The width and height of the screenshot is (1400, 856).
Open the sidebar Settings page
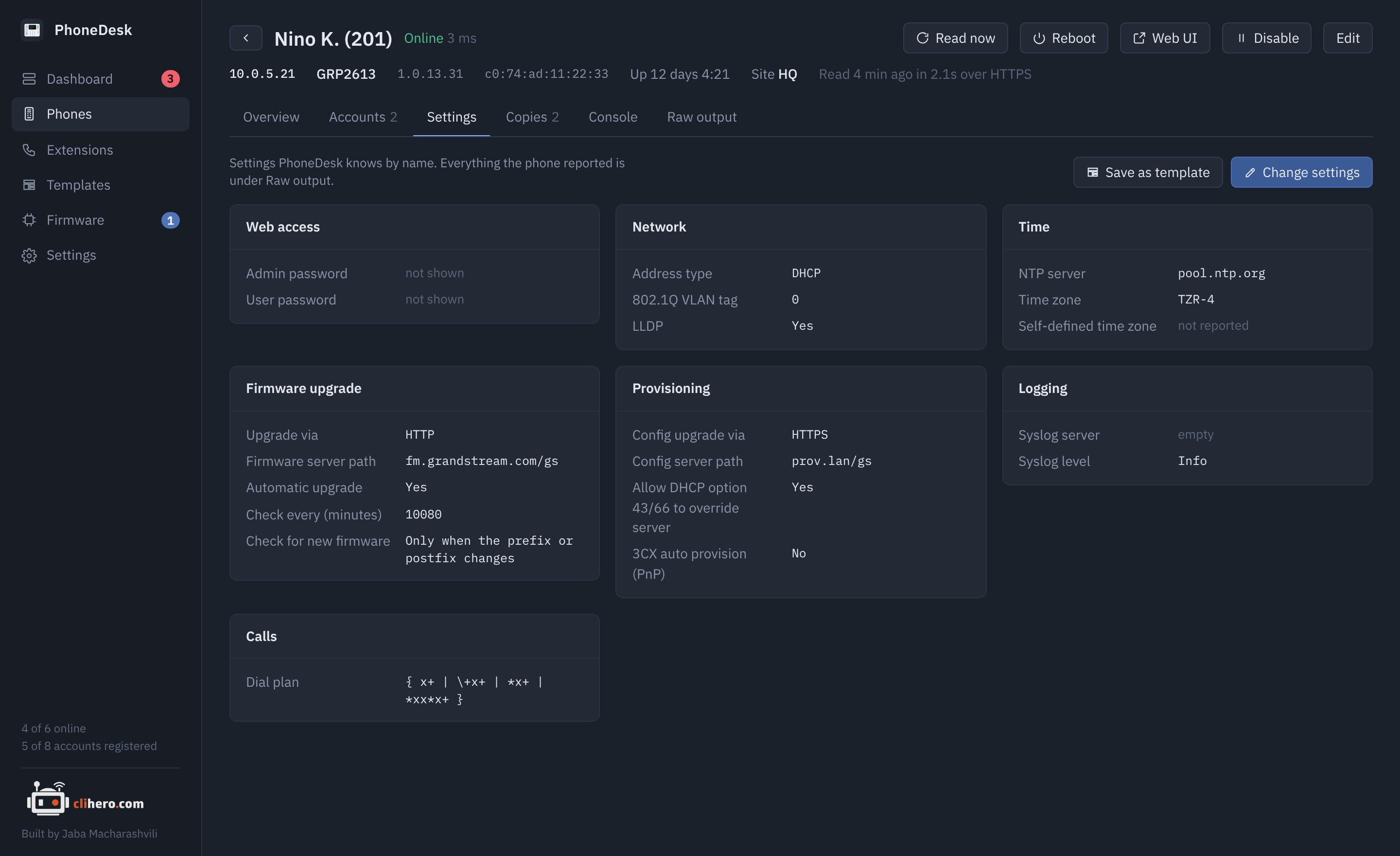(100, 255)
